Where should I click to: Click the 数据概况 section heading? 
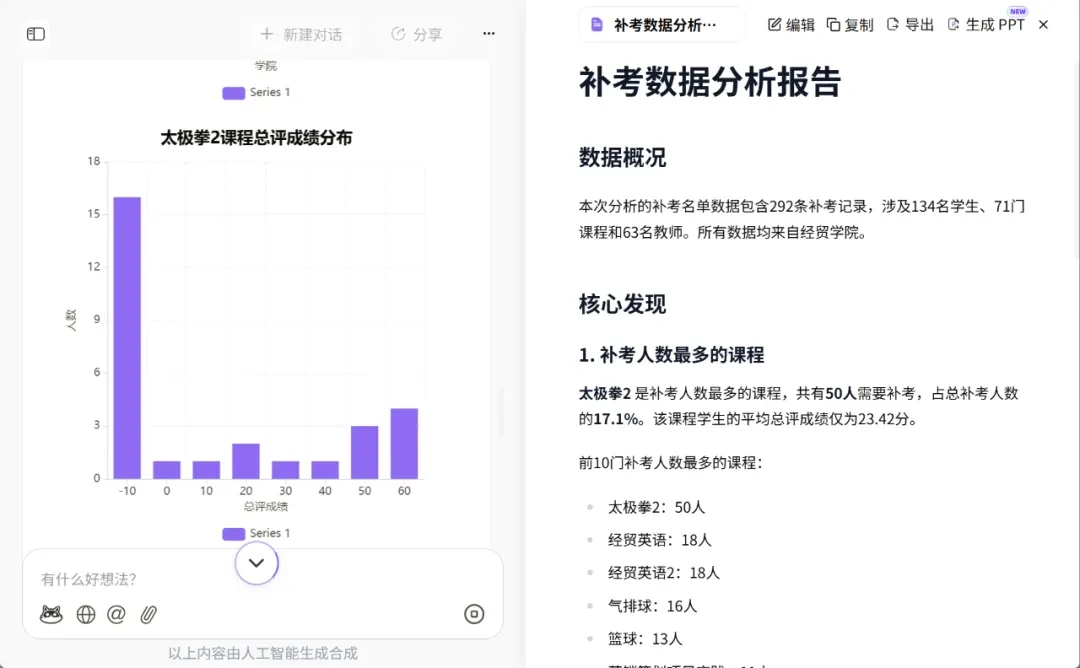[x=622, y=158]
